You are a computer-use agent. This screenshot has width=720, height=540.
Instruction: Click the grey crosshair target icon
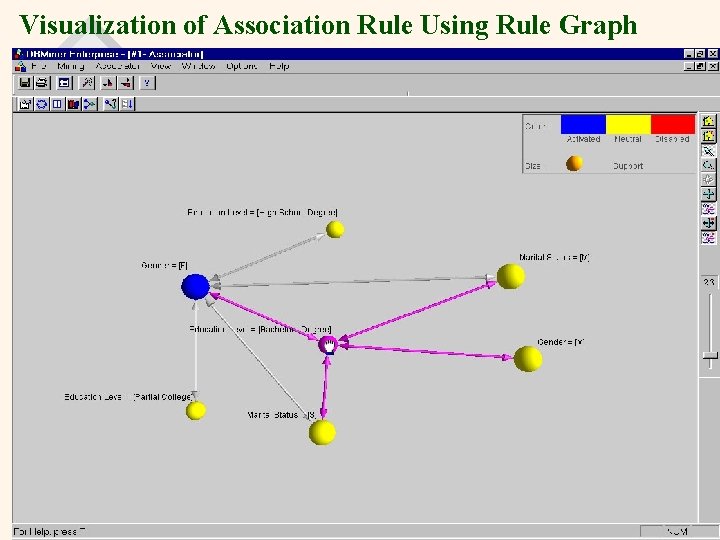(x=709, y=180)
